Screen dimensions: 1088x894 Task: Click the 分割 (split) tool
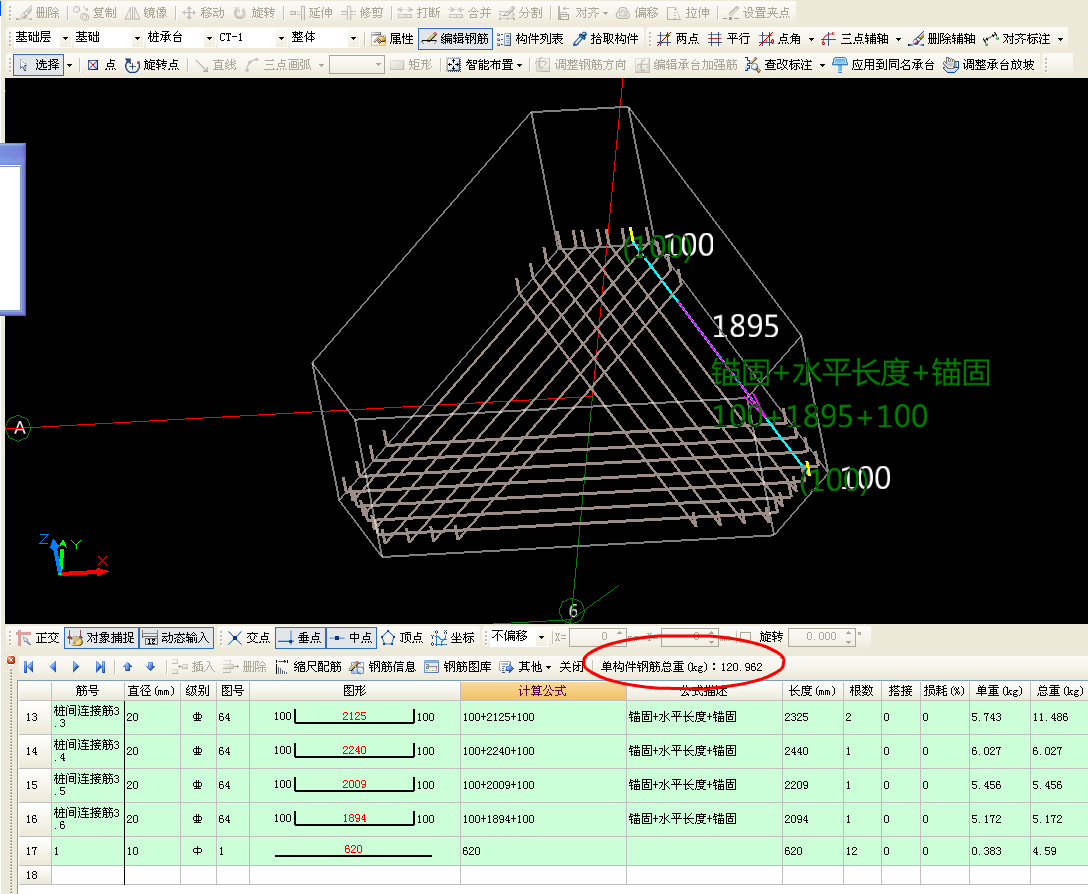(x=521, y=12)
